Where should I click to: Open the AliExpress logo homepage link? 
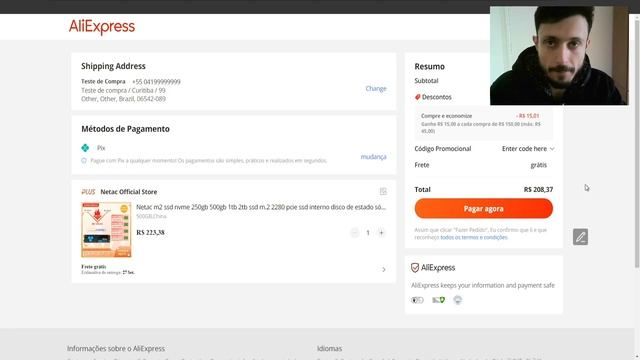pyautogui.click(x=102, y=27)
